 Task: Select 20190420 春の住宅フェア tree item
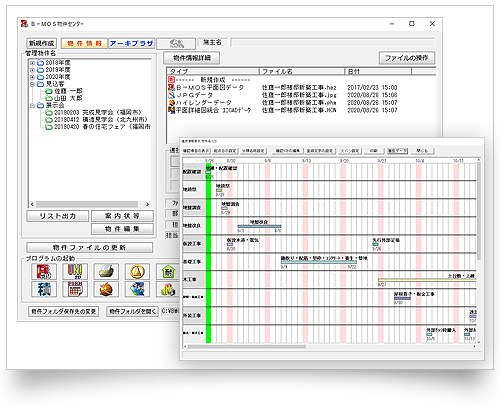102,127
